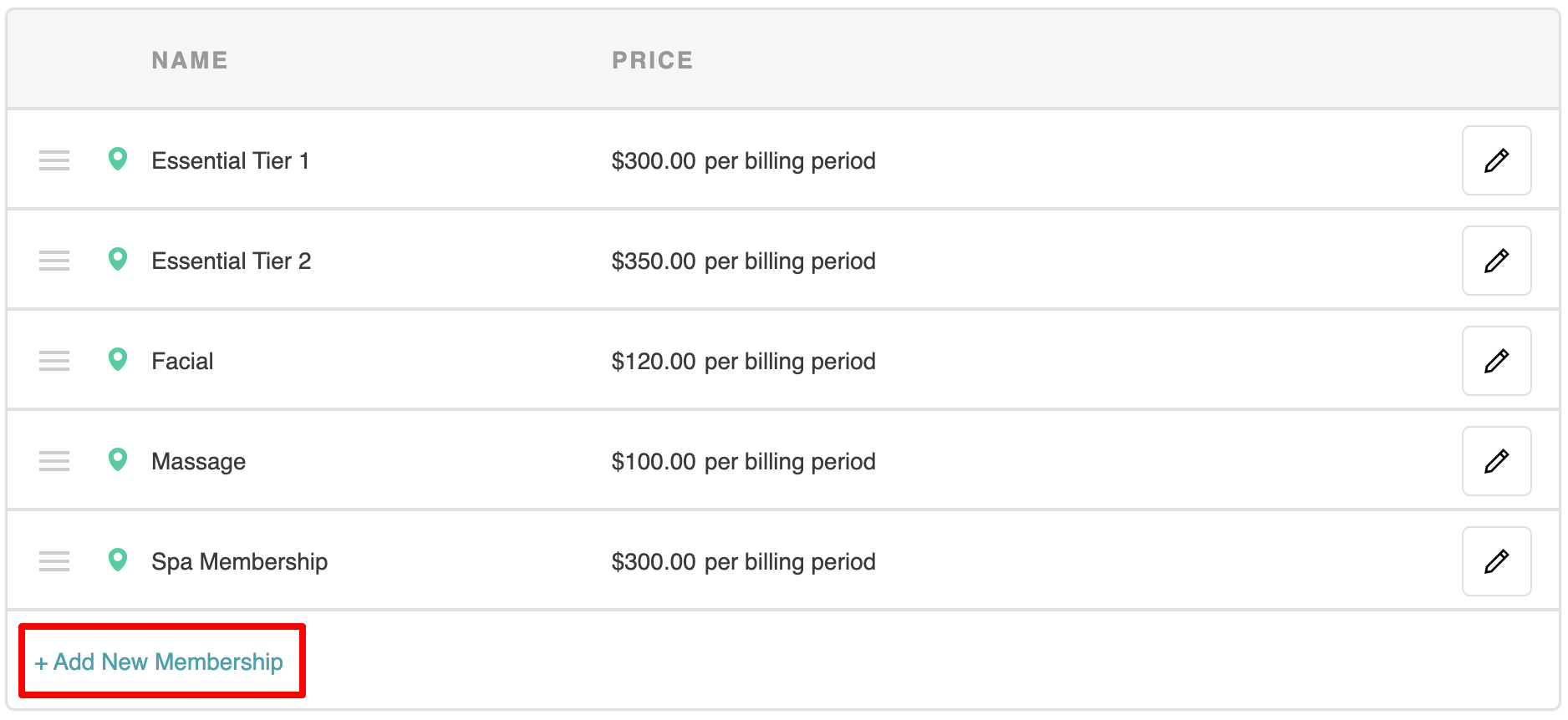The width and height of the screenshot is (1568, 720).
Task: Click the drag handle for Essential Tier 2
Action: (54, 261)
